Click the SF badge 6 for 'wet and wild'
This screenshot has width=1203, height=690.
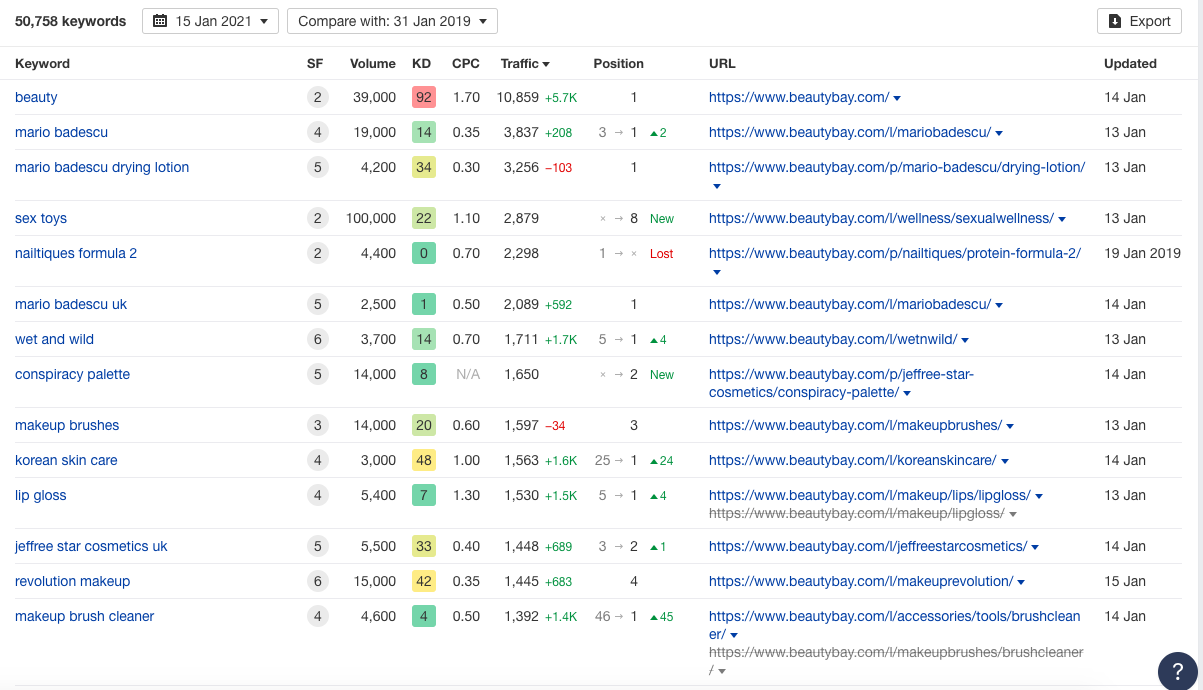pyautogui.click(x=318, y=339)
